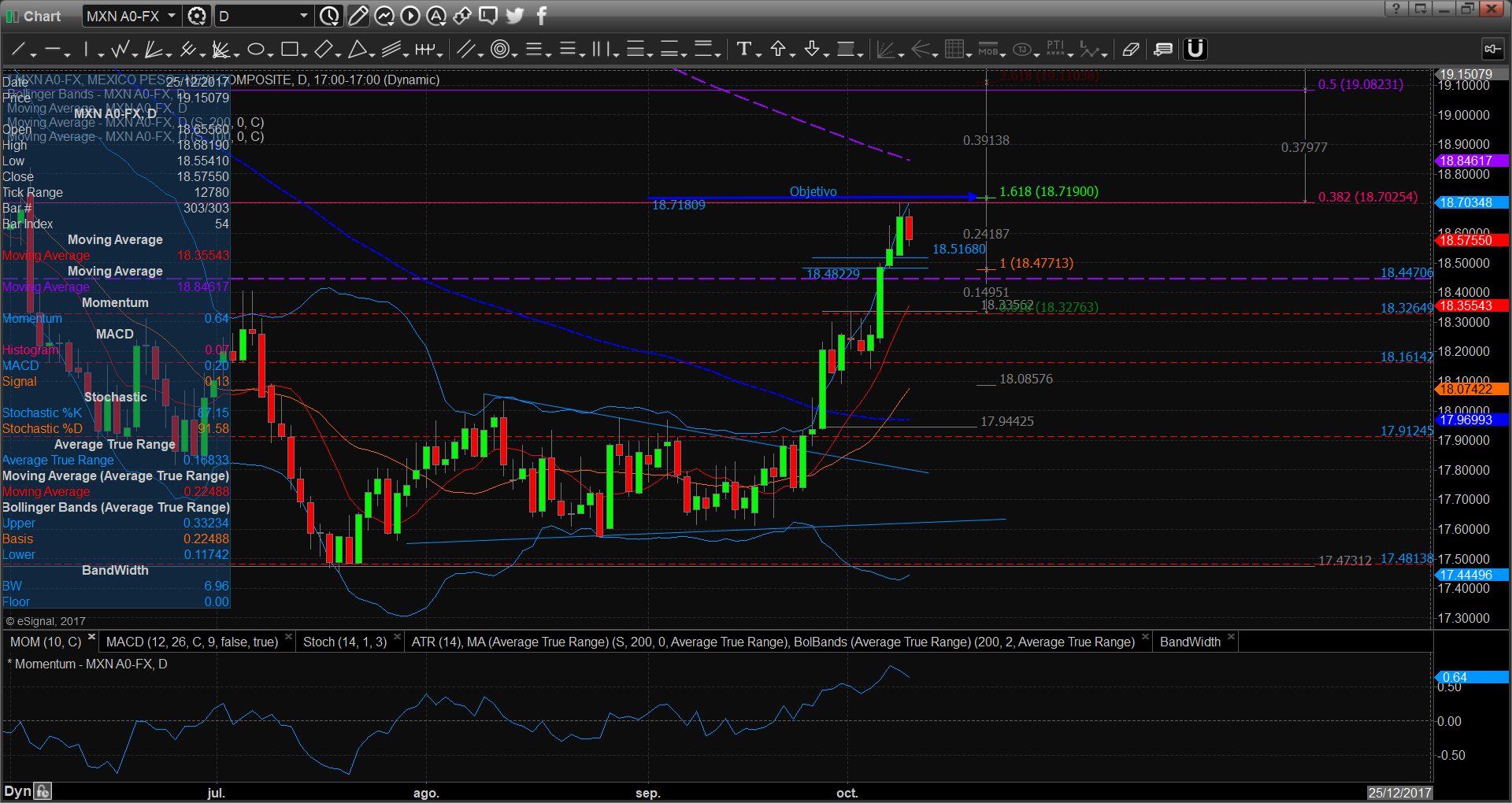Select the up arrow marker tool
Screen dimensions: 1512x803
[778, 50]
